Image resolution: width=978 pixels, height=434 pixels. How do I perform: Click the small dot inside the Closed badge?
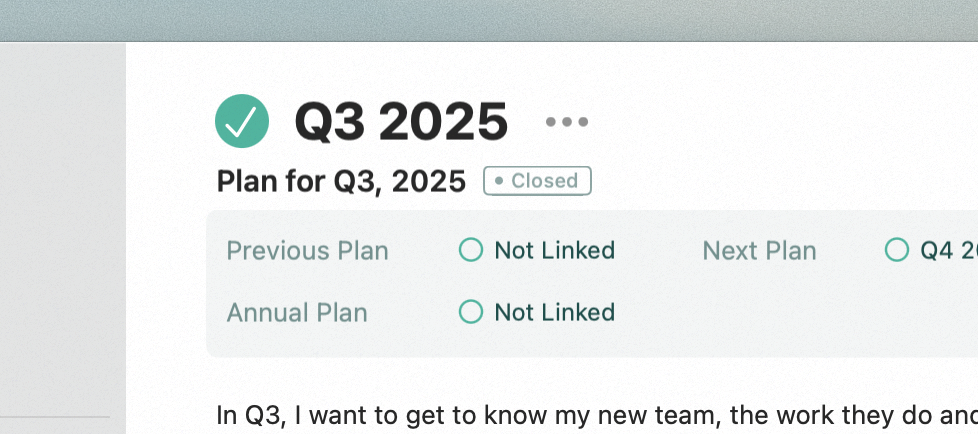499,181
